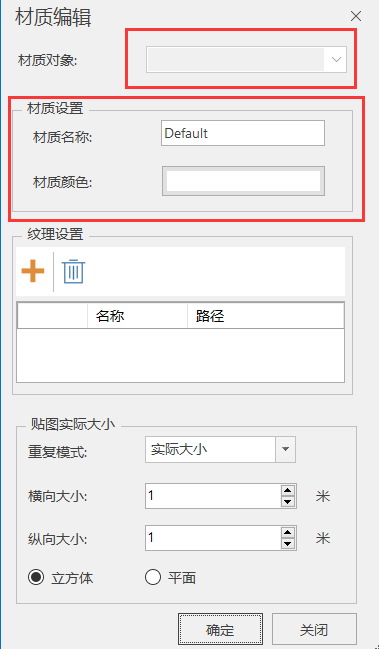Decrease 纵向大小 with the down arrow
Image resolution: width=379 pixels, height=649 pixels.
tap(288, 543)
